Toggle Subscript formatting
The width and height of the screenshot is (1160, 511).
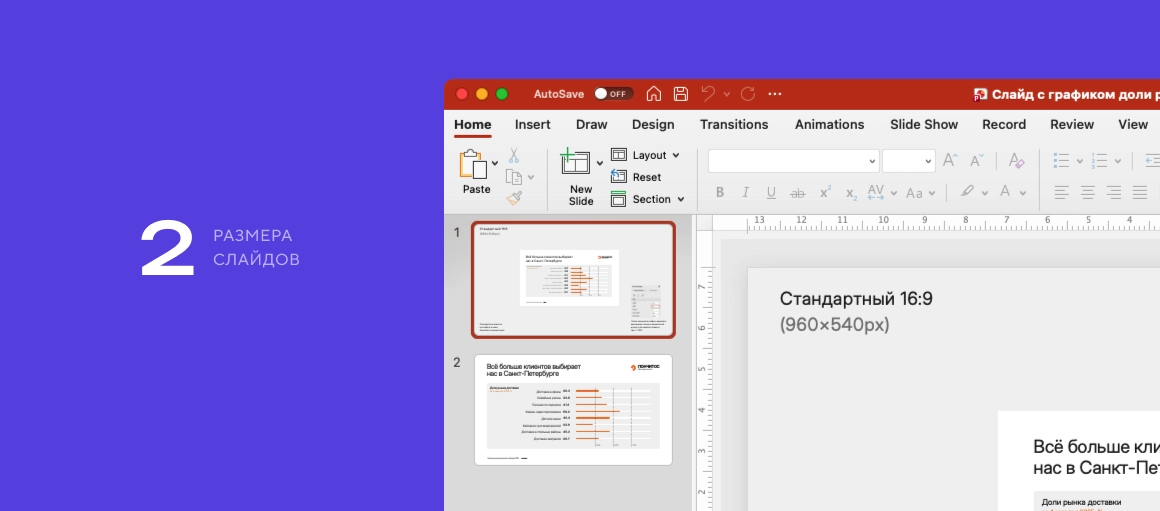tap(851, 193)
